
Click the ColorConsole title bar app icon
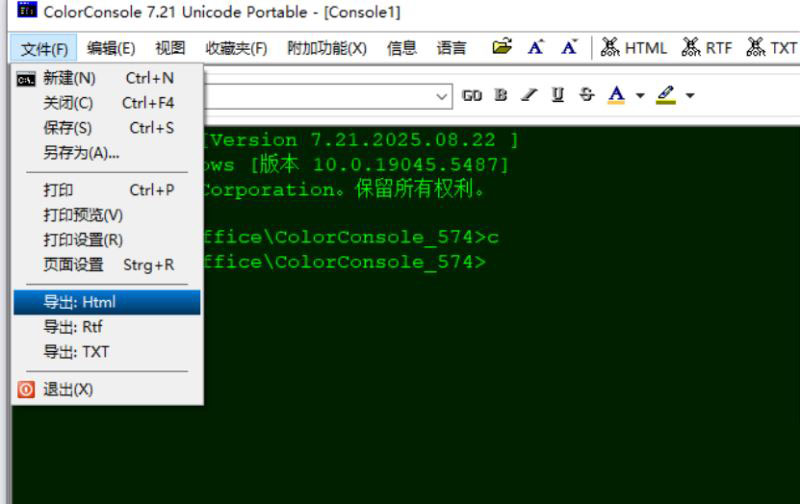(x=27, y=10)
